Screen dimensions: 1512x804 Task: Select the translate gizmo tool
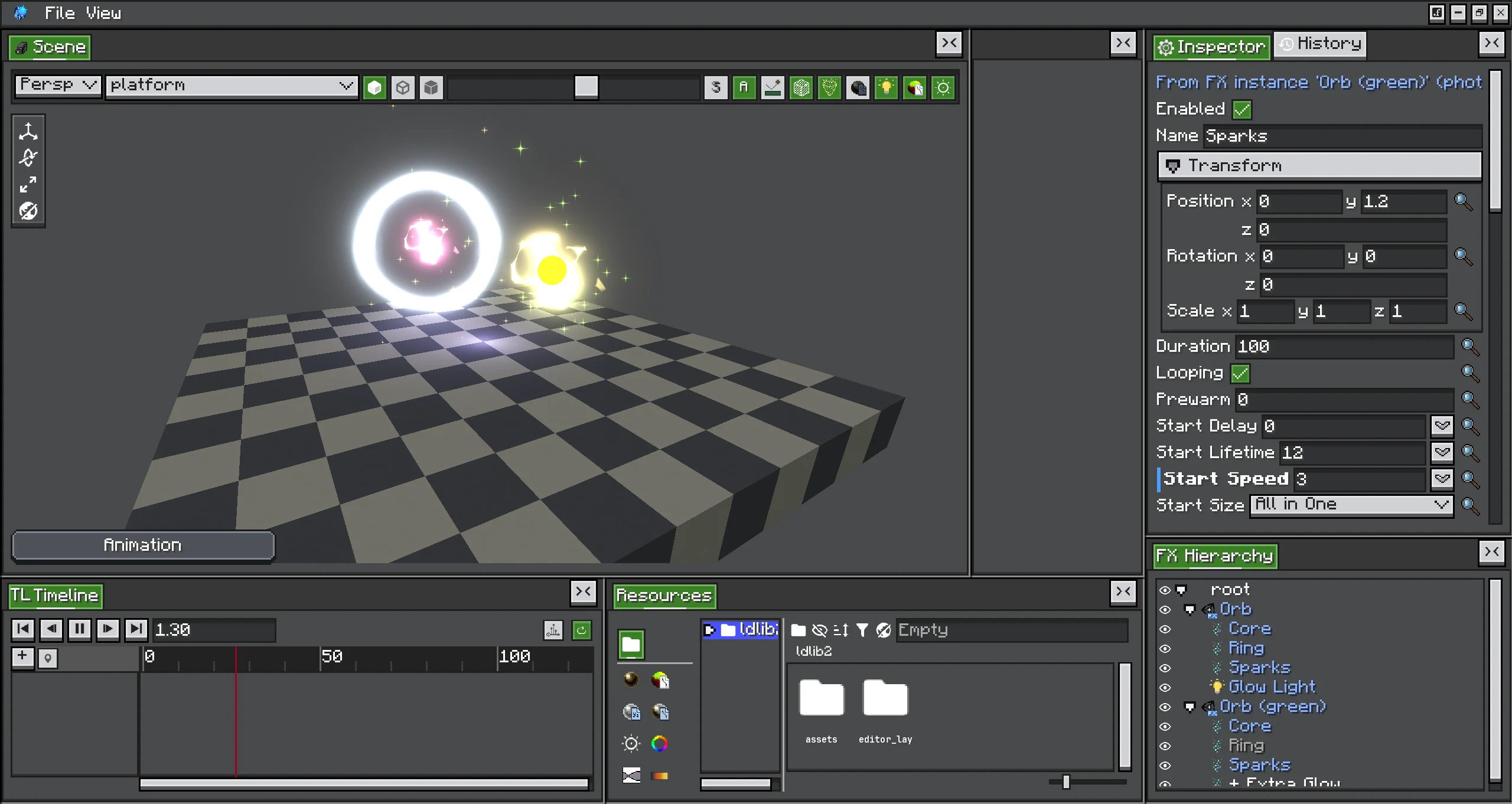pyautogui.click(x=28, y=131)
